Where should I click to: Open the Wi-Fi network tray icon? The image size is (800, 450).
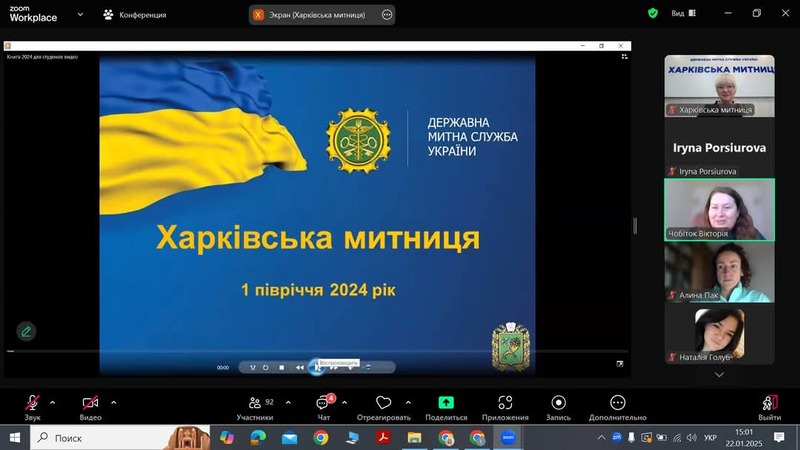(x=677, y=438)
